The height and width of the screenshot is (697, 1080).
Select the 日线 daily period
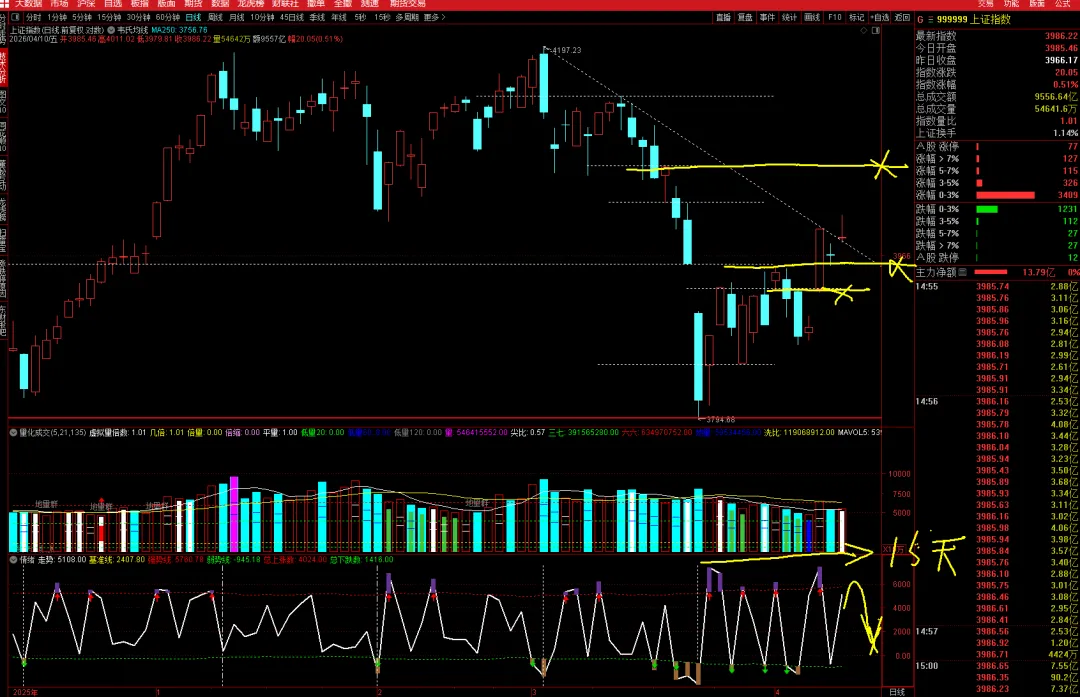tap(194, 17)
